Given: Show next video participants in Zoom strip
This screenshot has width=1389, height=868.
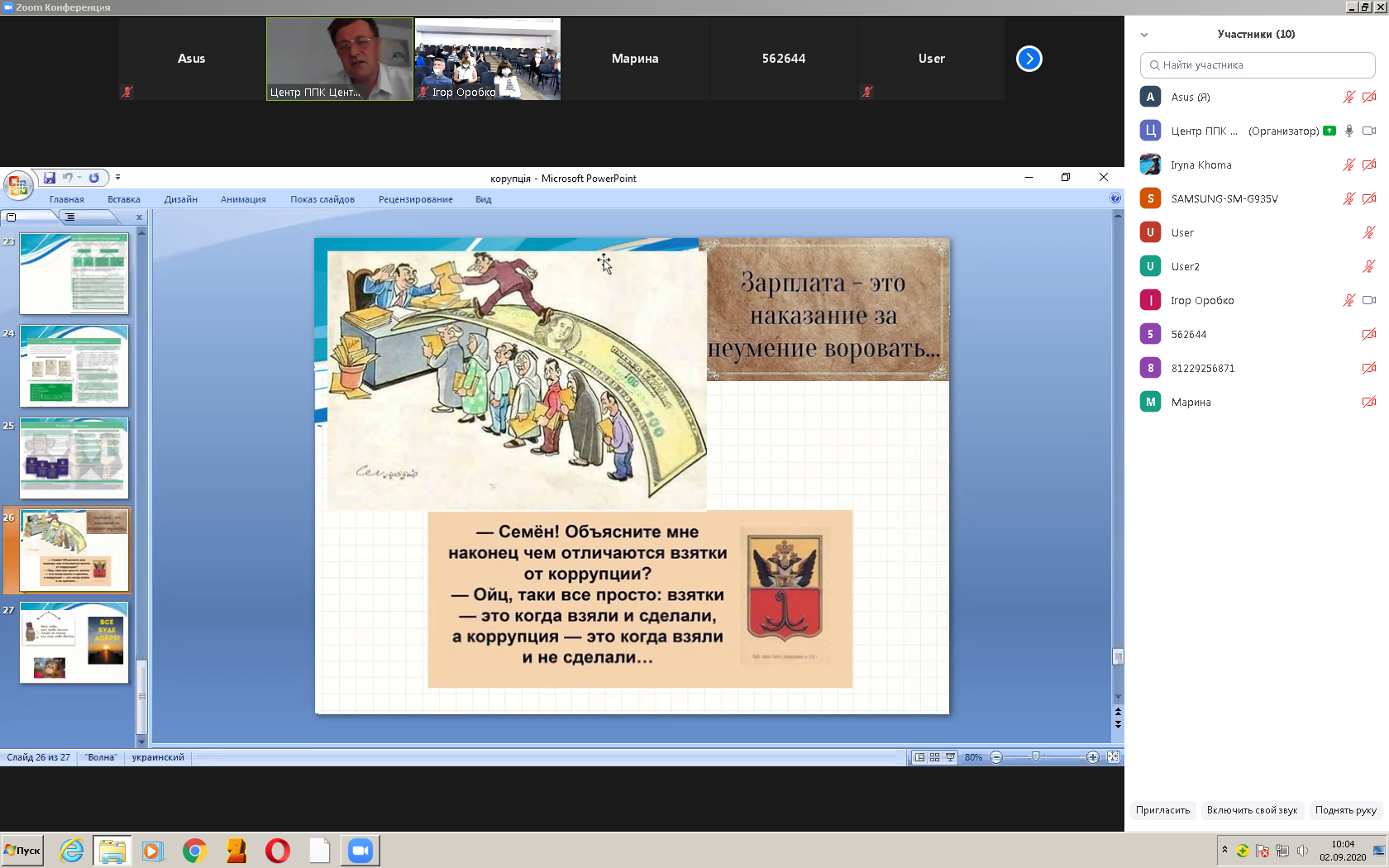Looking at the screenshot, I should [1029, 59].
